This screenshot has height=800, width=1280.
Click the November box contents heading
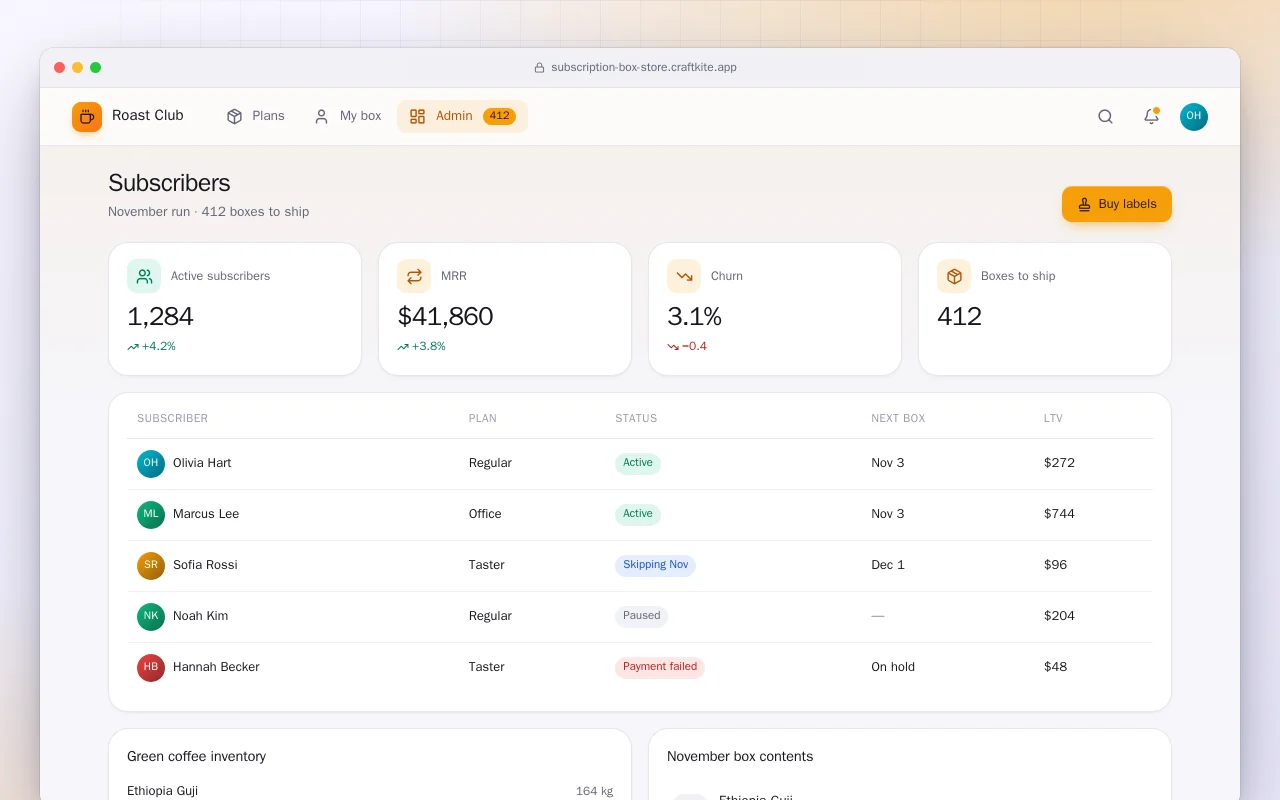tap(740, 757)
